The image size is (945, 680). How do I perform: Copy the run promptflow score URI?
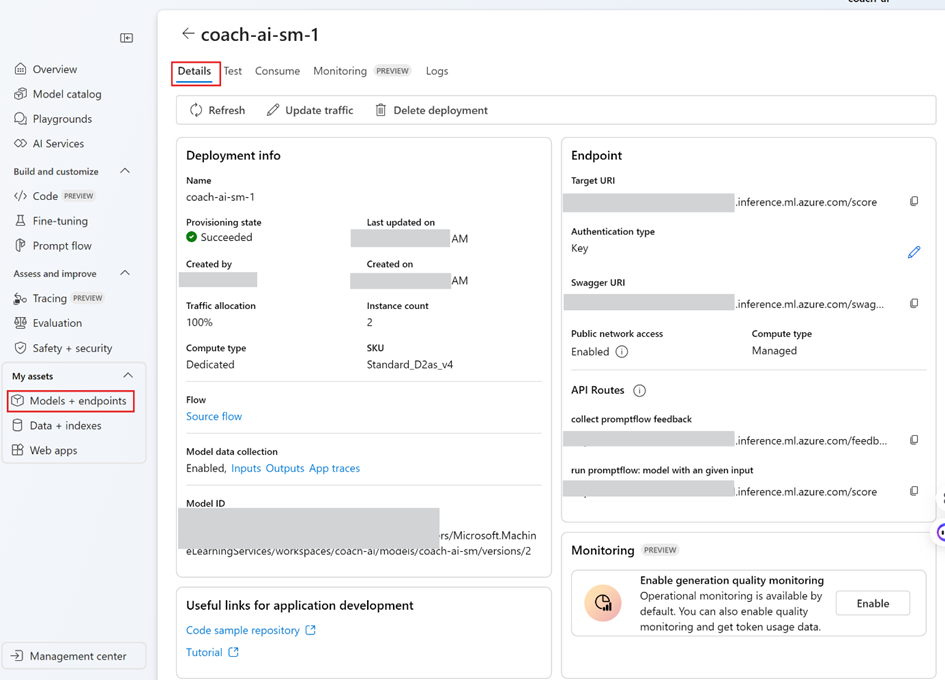point(914,491)
